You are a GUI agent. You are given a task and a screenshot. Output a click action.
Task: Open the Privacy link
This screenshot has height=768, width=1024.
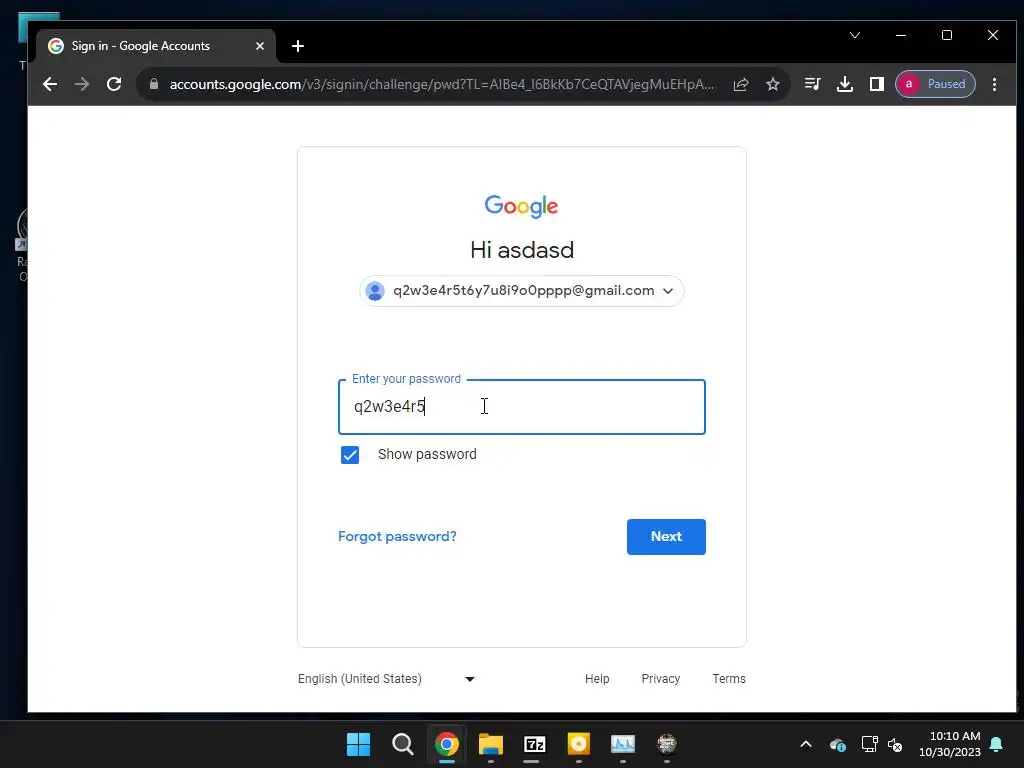[x=660, y=679]
